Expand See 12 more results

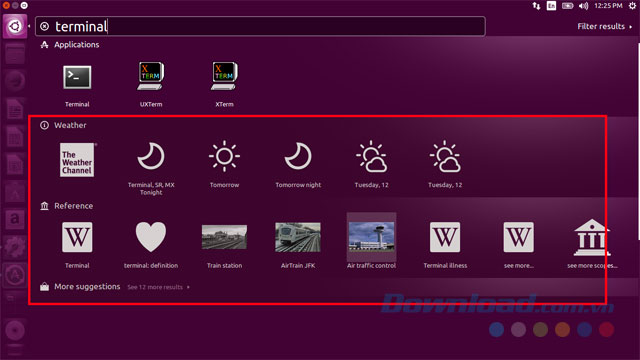(x=158, y=287)
